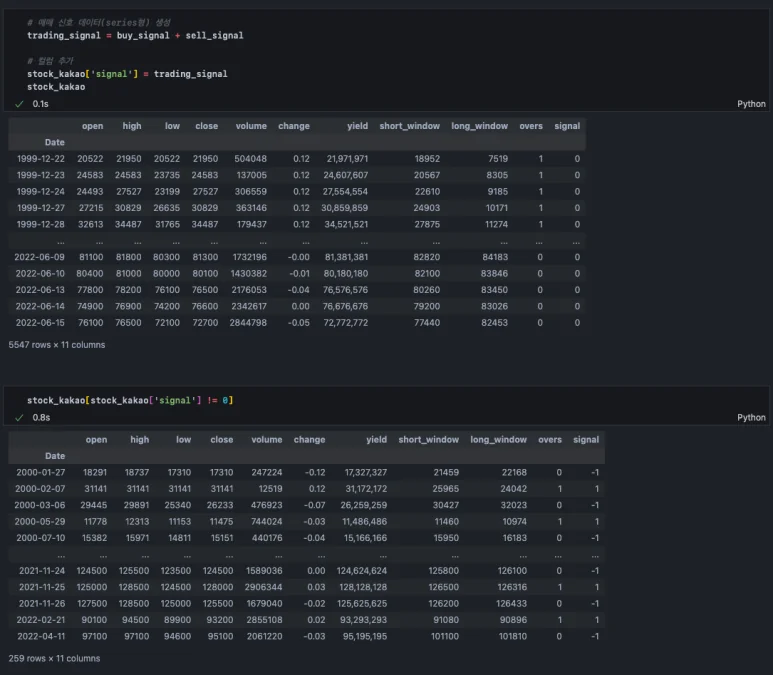Place cursor in stock_kakao['signal'] = trading_signal line
This screenshot has width=773, height=675.
[x=127, y=74]
